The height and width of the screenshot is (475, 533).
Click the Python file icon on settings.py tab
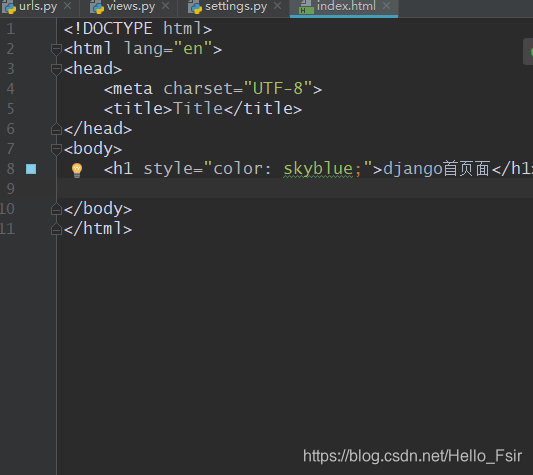pos(195,7)
